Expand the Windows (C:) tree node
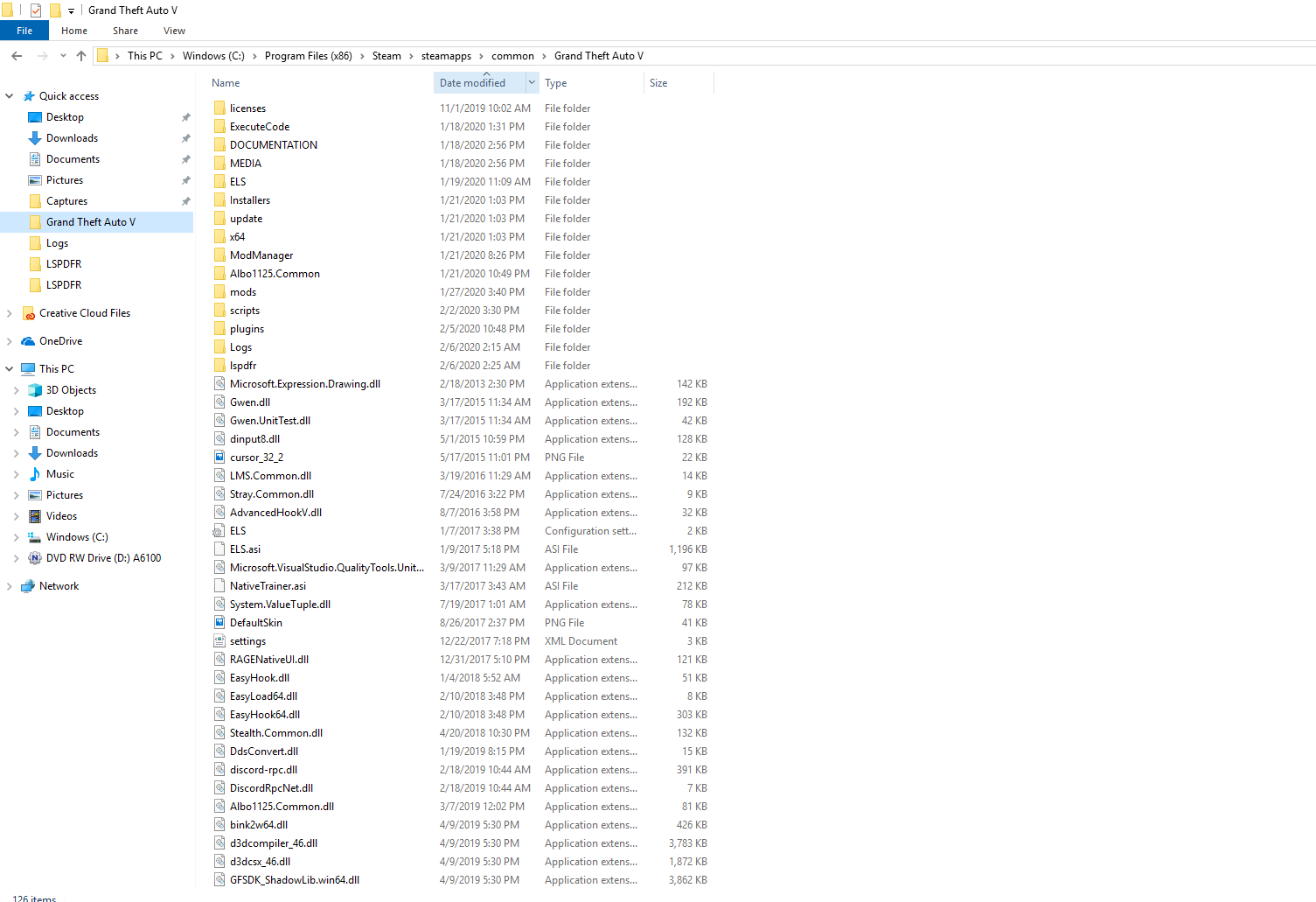 tap(17, 537)
